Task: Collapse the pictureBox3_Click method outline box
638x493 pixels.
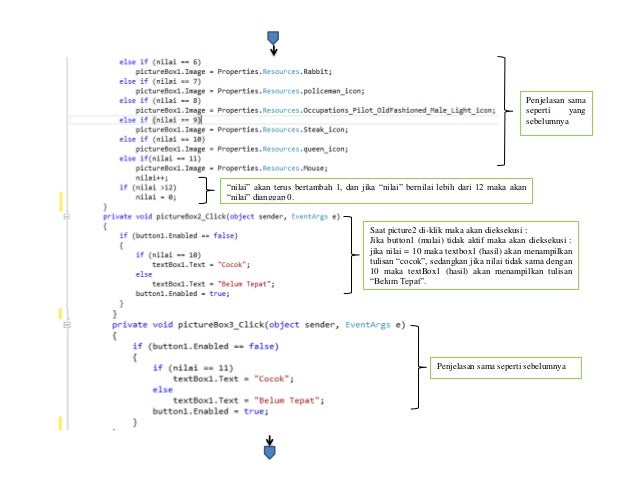Action: (67, 325)
